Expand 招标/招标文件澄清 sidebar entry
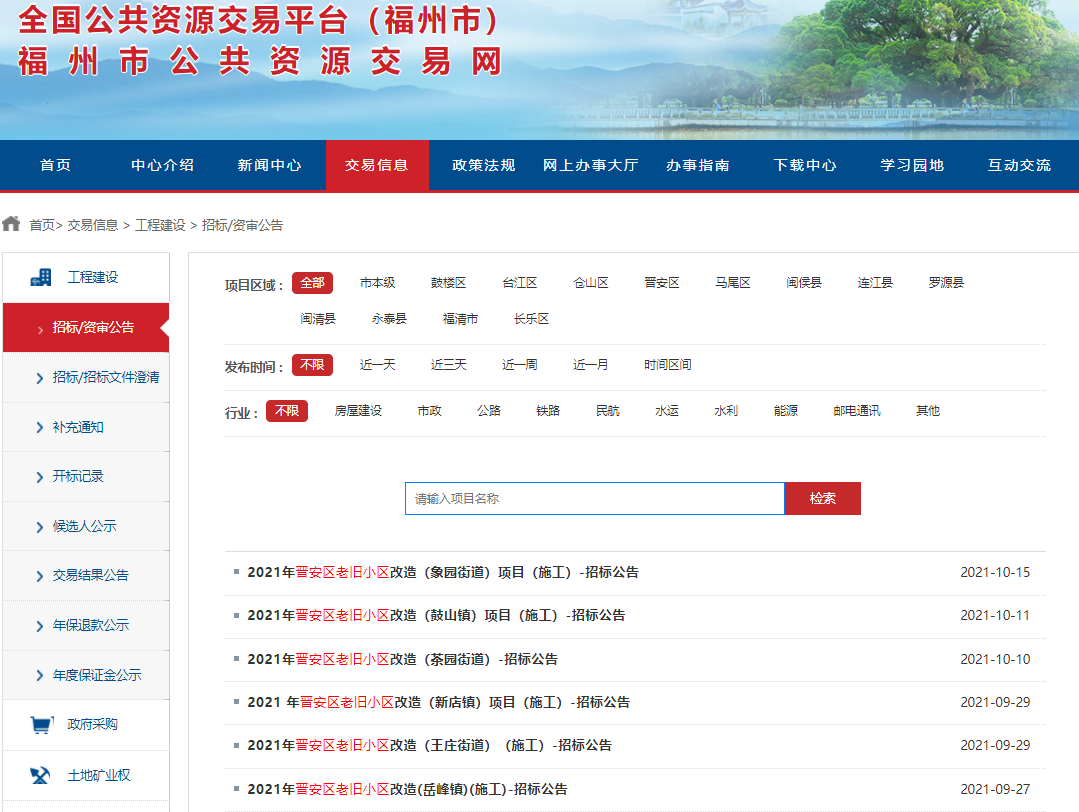 click(x=105, y=377)
